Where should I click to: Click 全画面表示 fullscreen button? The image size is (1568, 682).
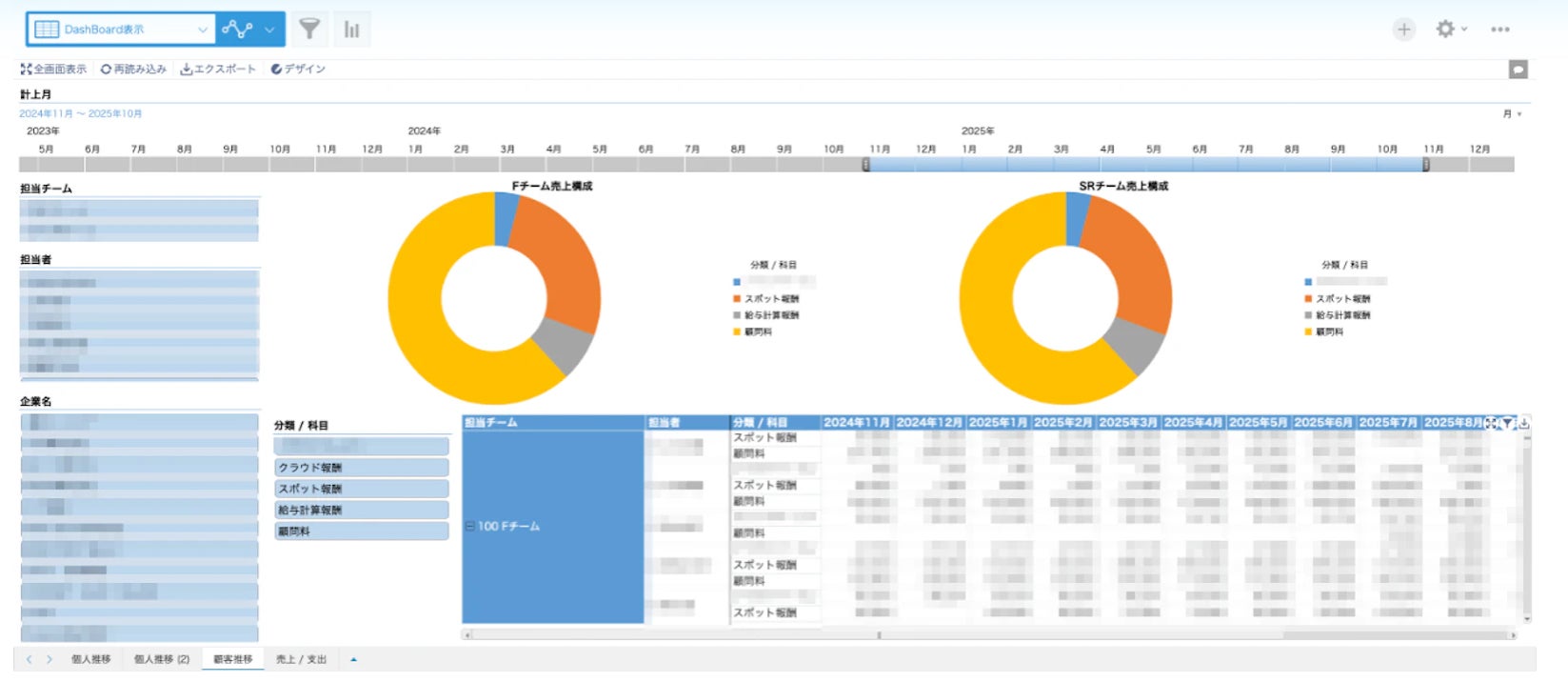point(54,70)
